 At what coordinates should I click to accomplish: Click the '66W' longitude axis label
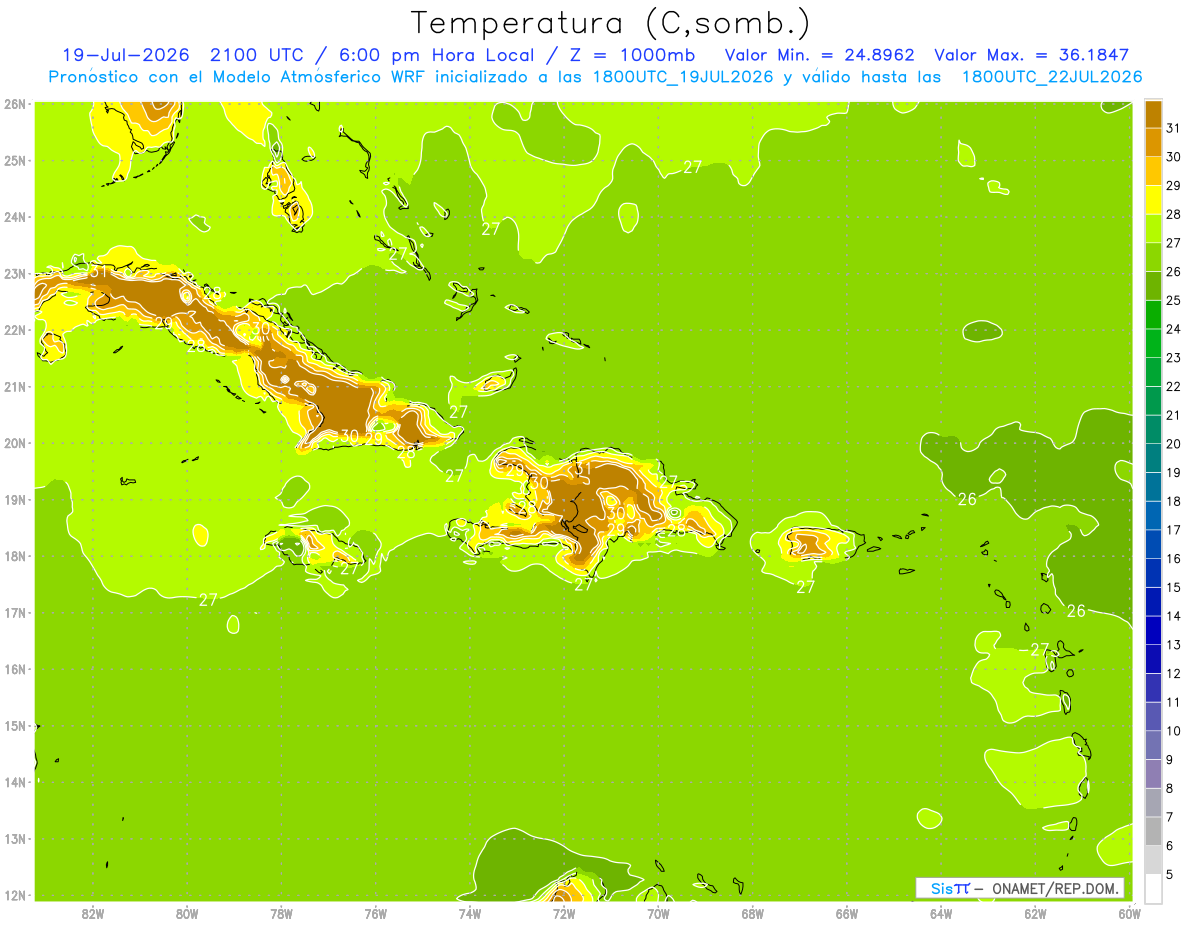(x=846, y=914)
